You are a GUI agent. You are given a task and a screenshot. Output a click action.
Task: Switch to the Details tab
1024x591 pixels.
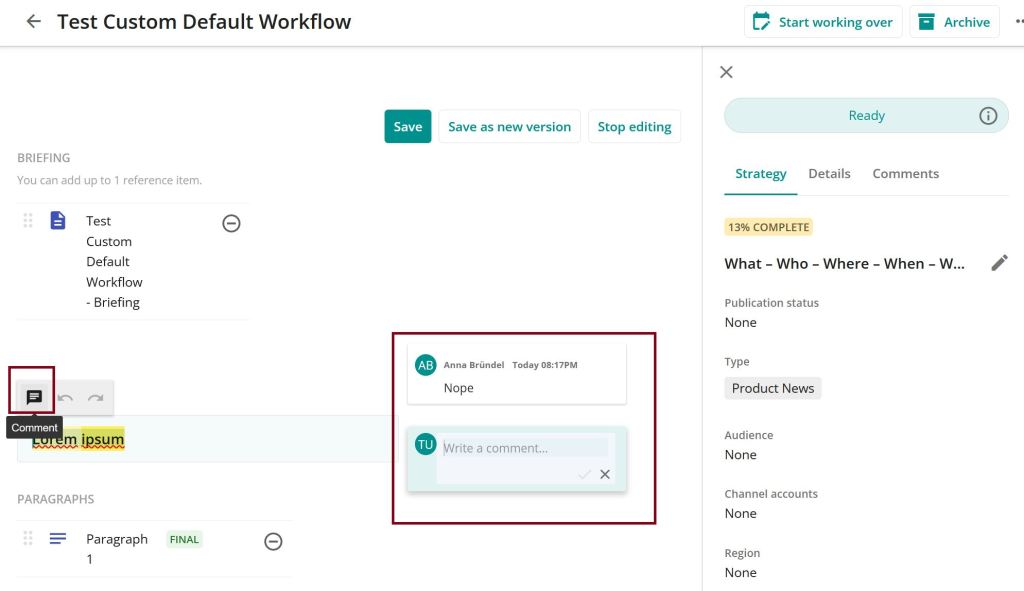click(829, 173)
